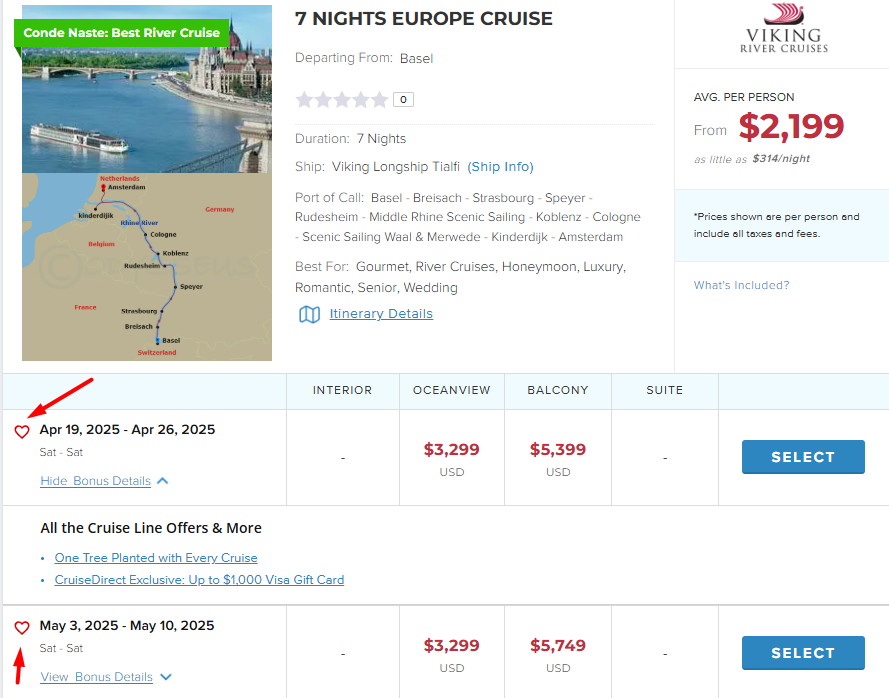Click the star rating icons
889x698 pixels.
coord(342,99)
